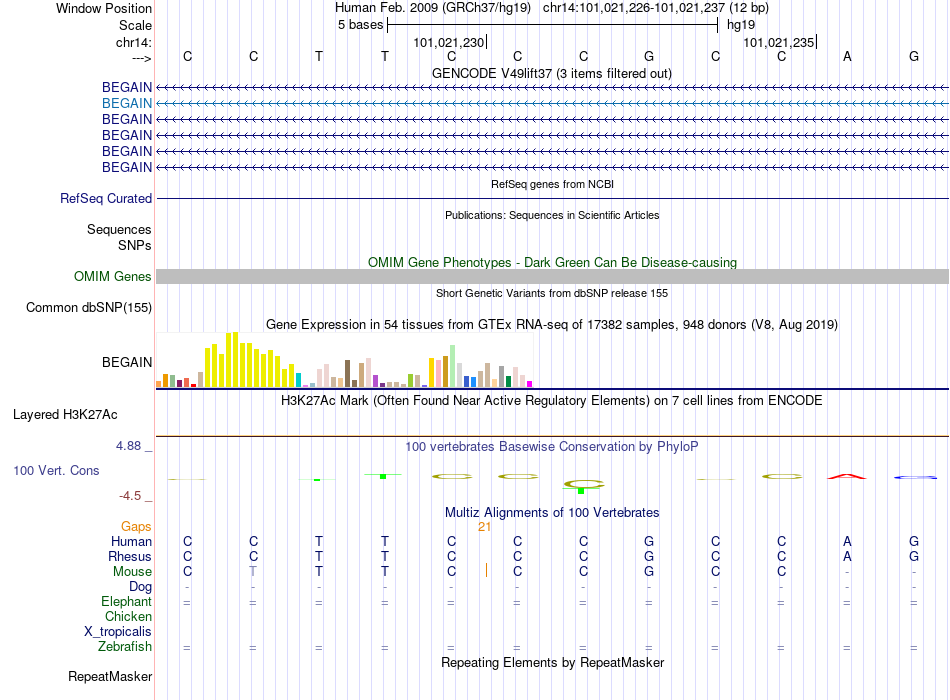Click the 101,021,230 position marker
Screen dimensions: 950x700
point(449,42)
